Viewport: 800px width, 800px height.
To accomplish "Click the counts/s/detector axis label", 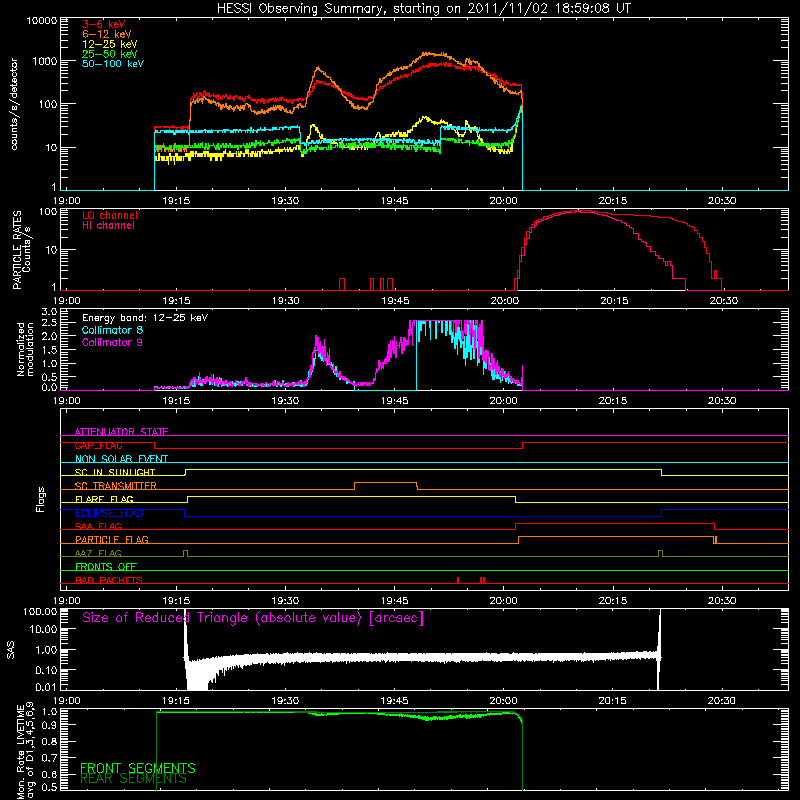I will (x=14, y=104).
